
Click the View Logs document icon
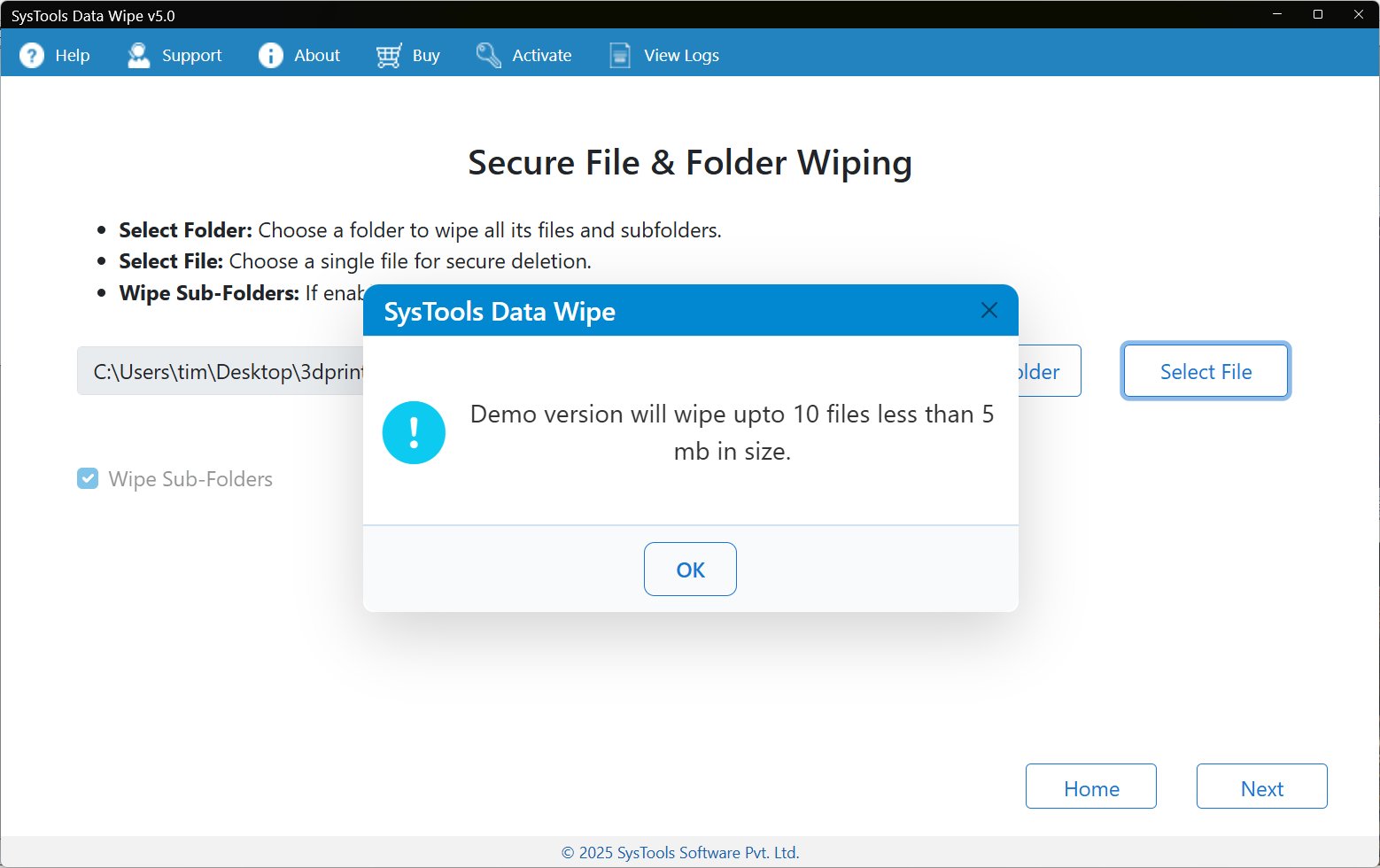pos(620,56)
